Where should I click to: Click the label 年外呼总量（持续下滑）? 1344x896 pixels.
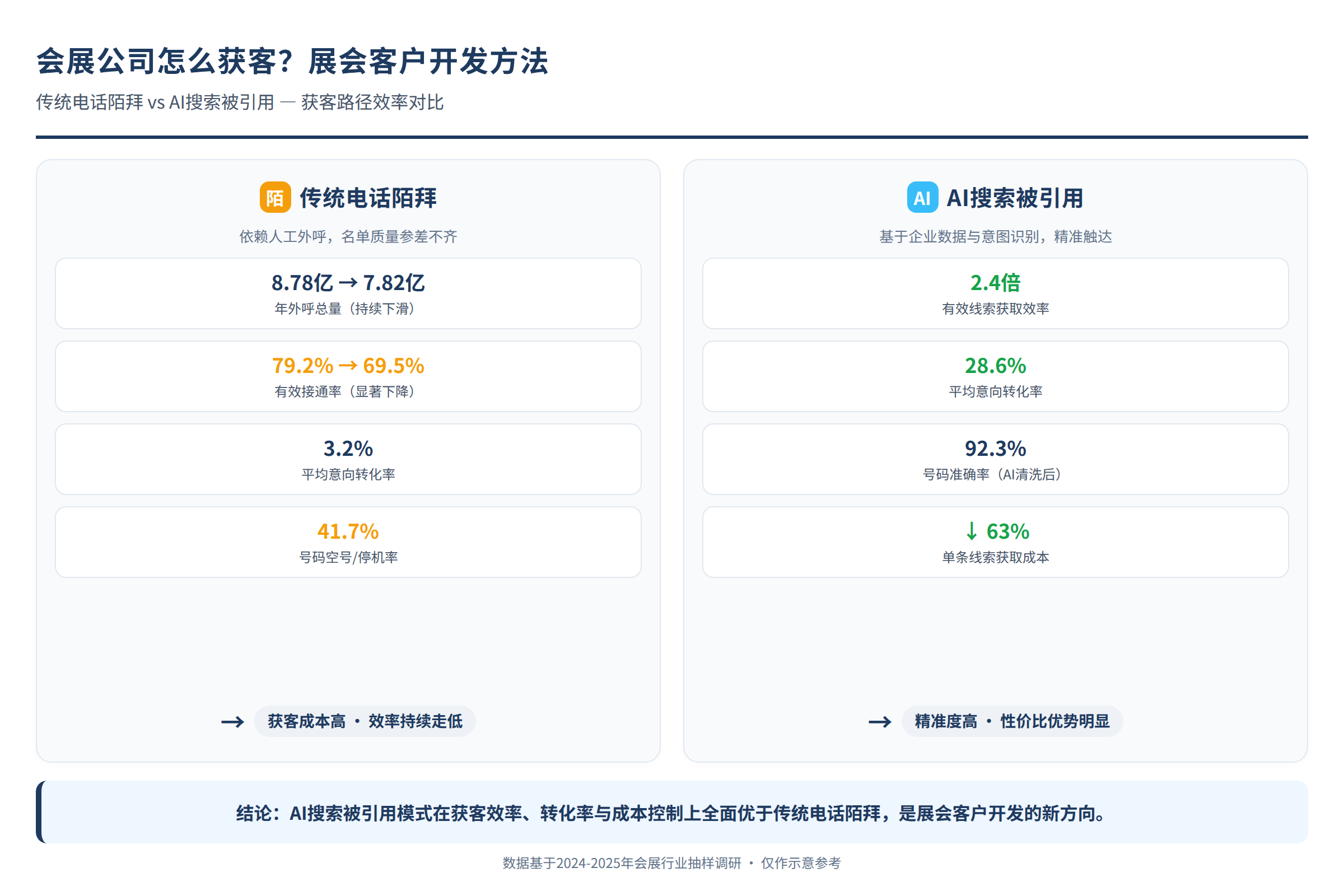click(348, 309)
